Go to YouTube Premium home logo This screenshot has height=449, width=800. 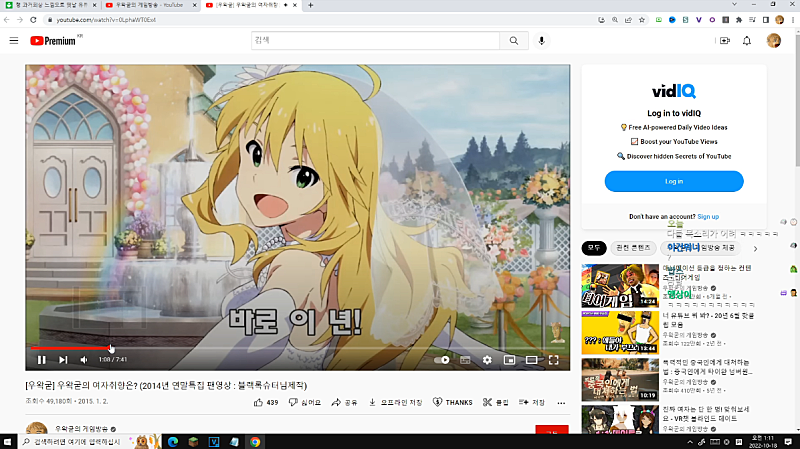53,41
